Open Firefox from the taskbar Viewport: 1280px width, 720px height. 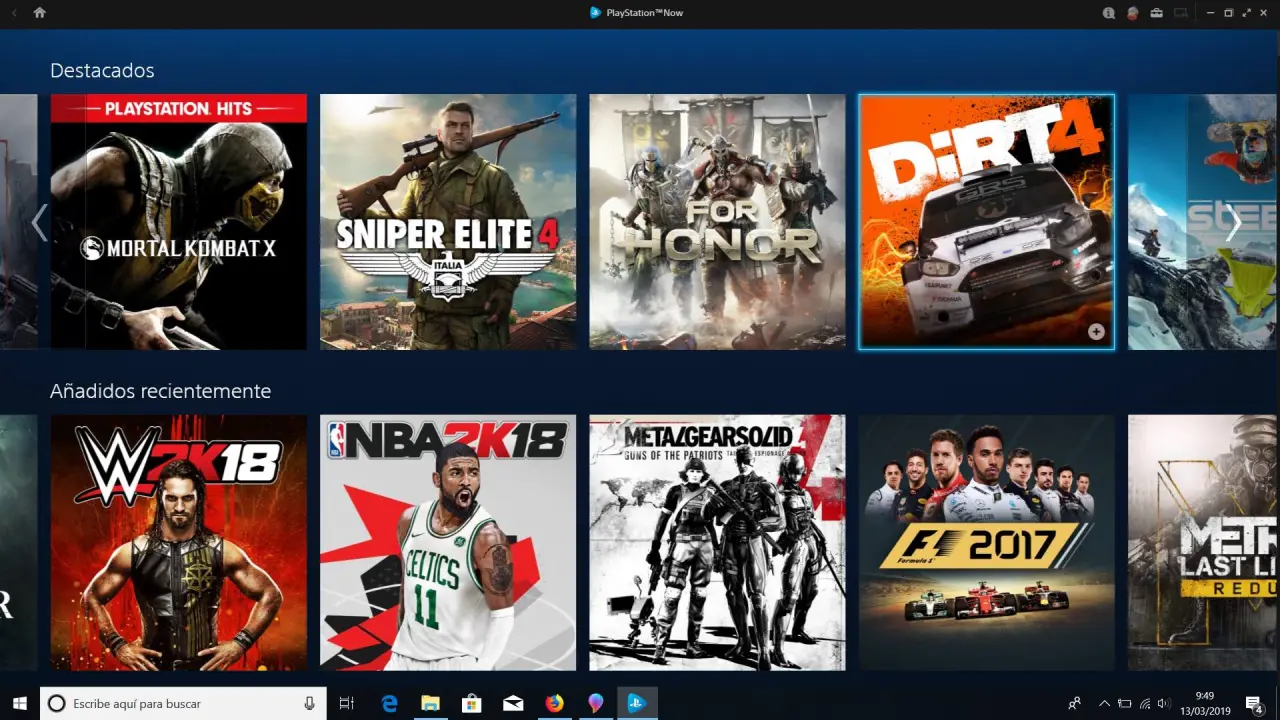pyautogui.click(x=554, y=703)
